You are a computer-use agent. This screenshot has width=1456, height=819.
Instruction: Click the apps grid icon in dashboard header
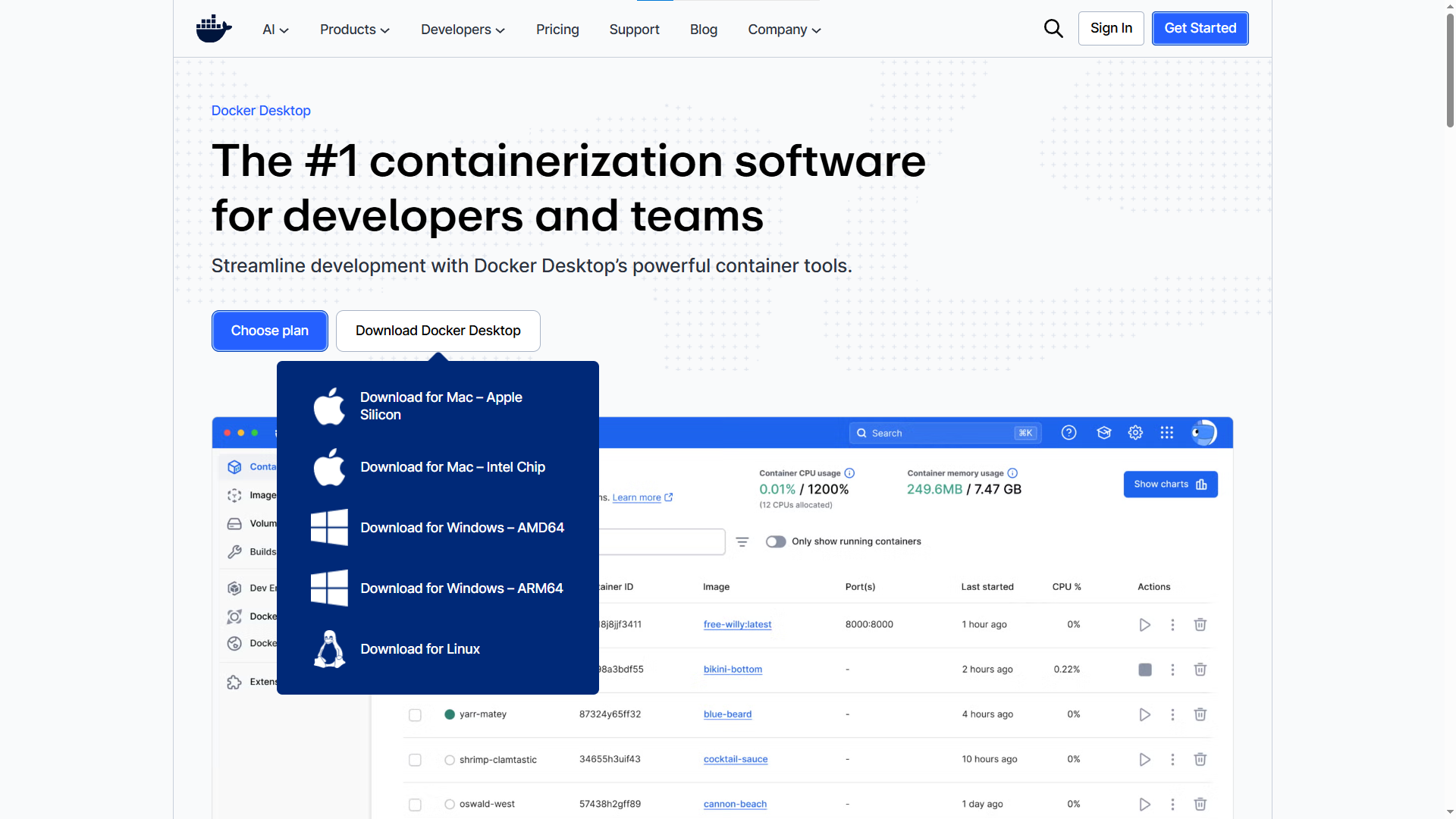(1167, 433)
